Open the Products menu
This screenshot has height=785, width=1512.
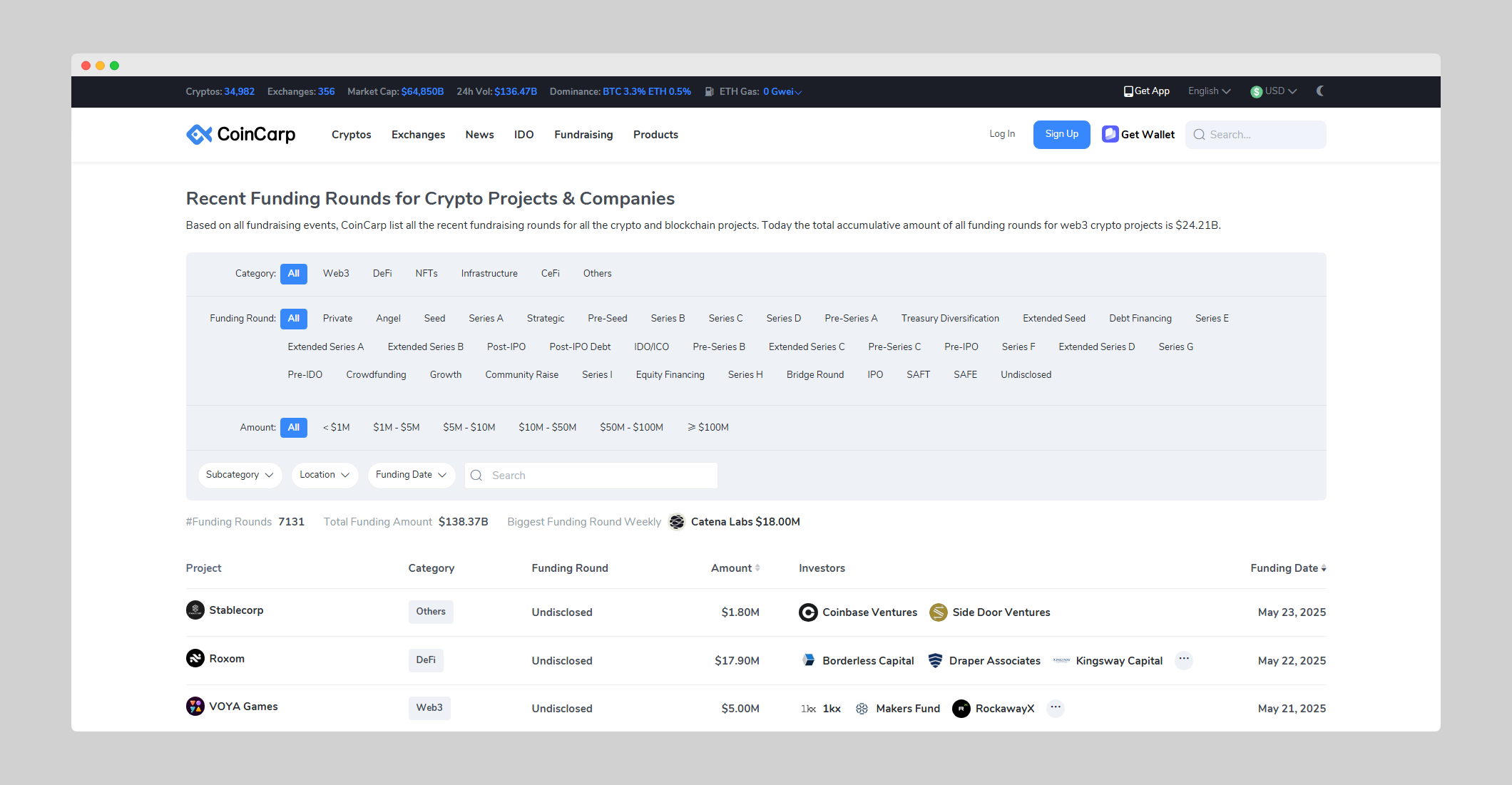[655, 135]
